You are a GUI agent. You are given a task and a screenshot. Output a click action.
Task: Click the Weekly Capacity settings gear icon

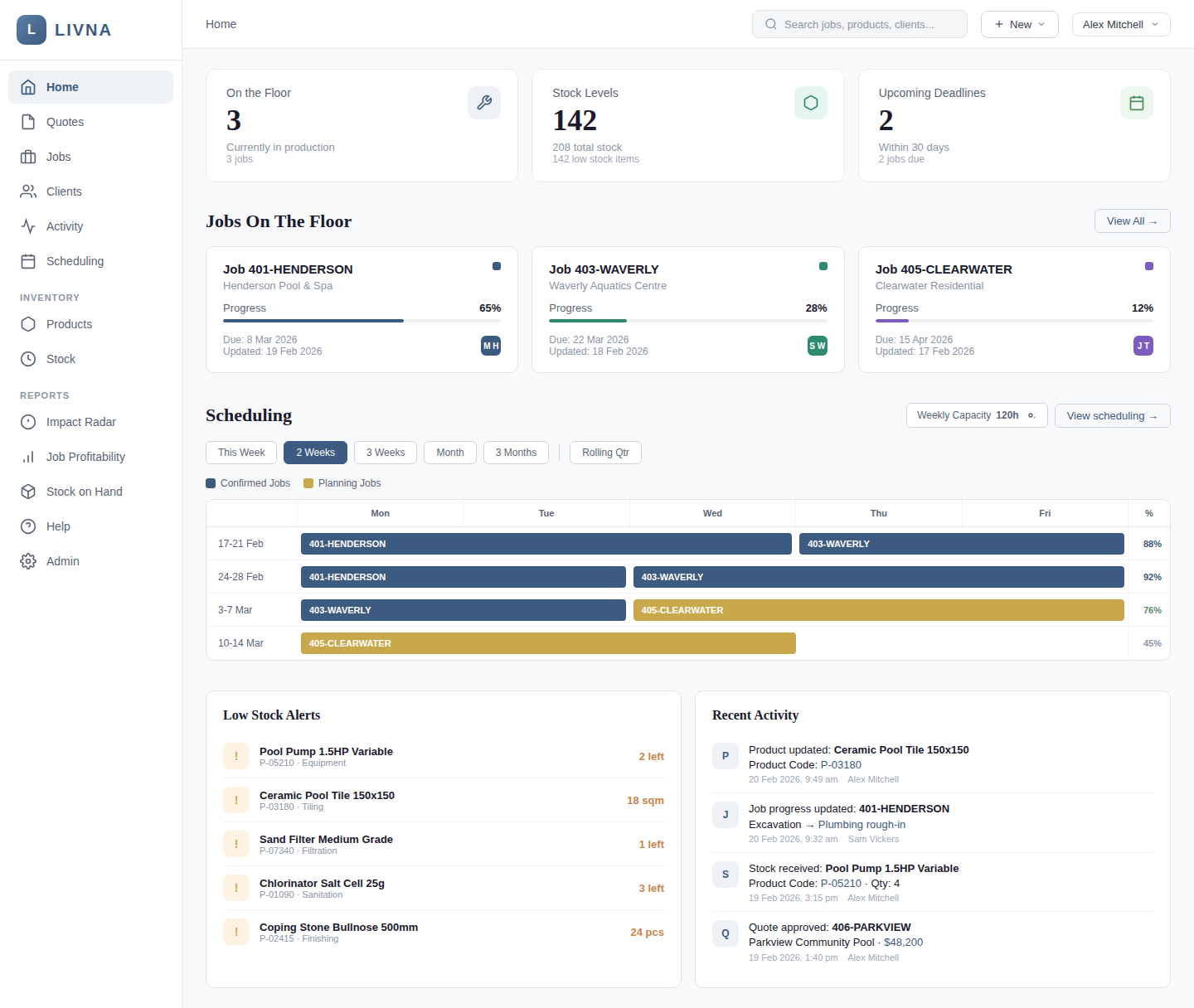pos(1031,415)
